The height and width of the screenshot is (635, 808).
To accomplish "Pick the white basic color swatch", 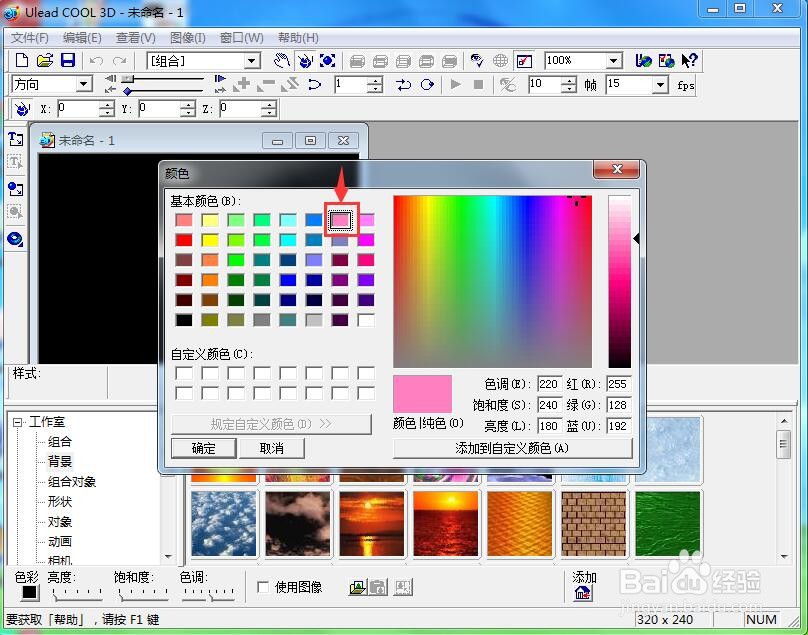I will pos(366,320).
